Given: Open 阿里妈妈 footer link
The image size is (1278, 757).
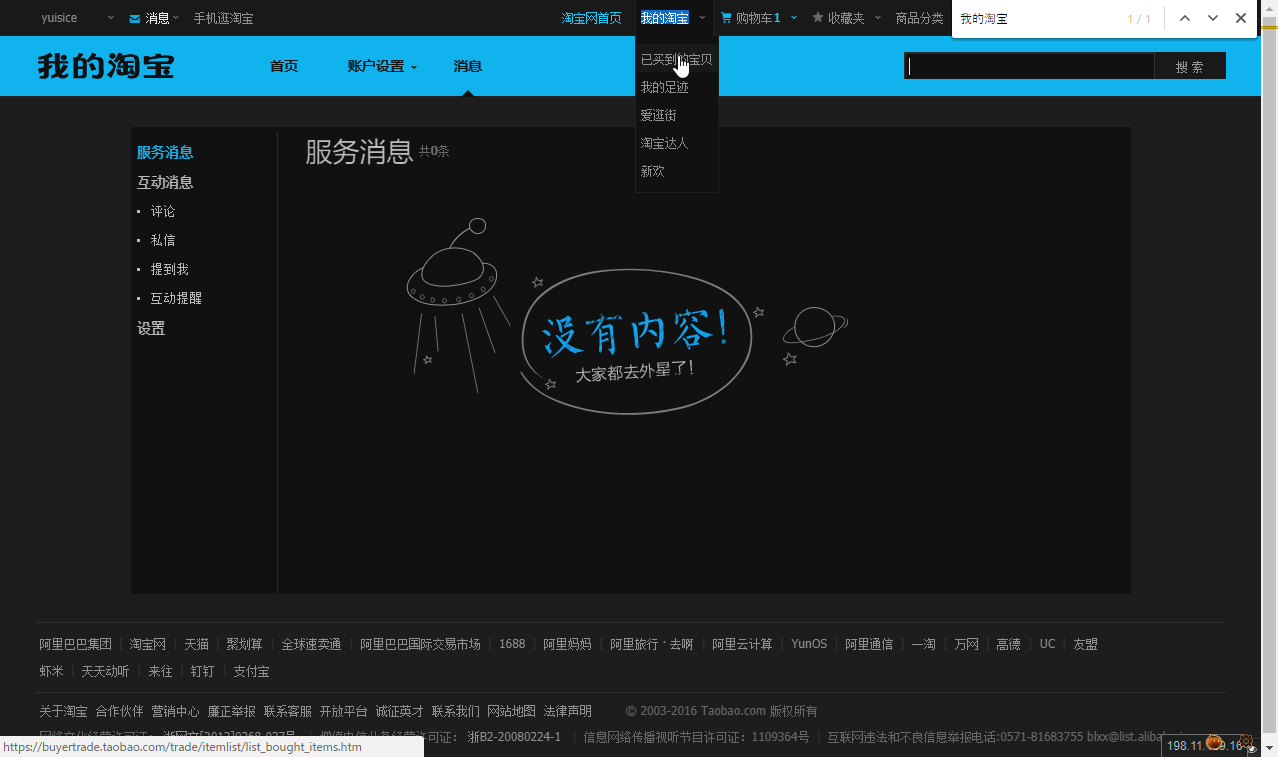Looking at the screenshot, I should click(567, 644).
